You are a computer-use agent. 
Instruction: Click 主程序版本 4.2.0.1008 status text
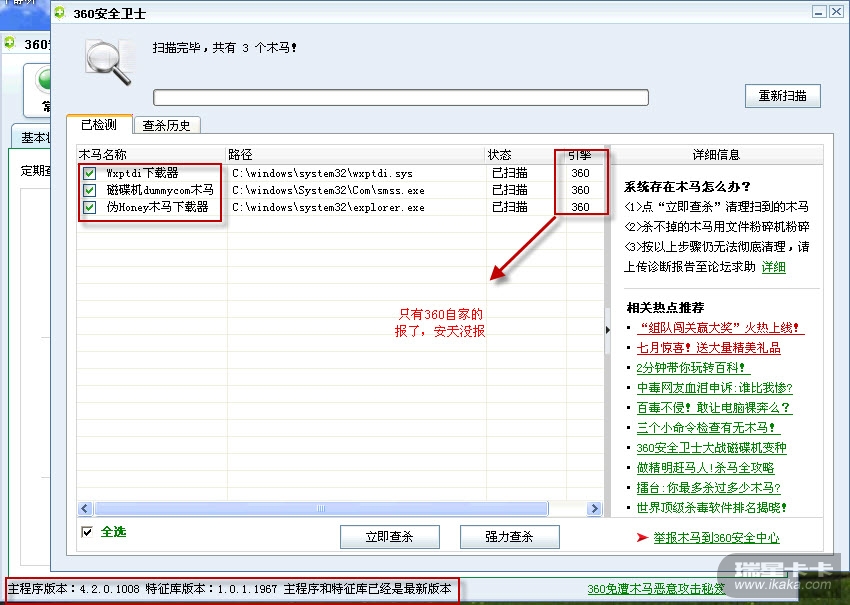[74, 589]
